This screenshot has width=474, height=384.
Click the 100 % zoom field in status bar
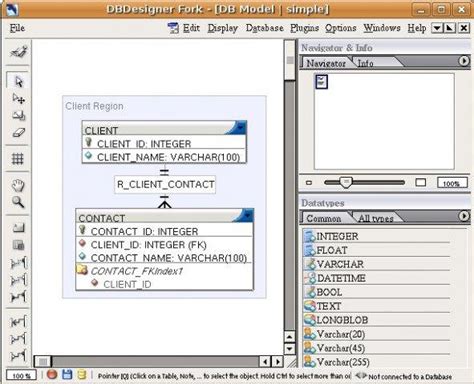click(x=21, y=376)
